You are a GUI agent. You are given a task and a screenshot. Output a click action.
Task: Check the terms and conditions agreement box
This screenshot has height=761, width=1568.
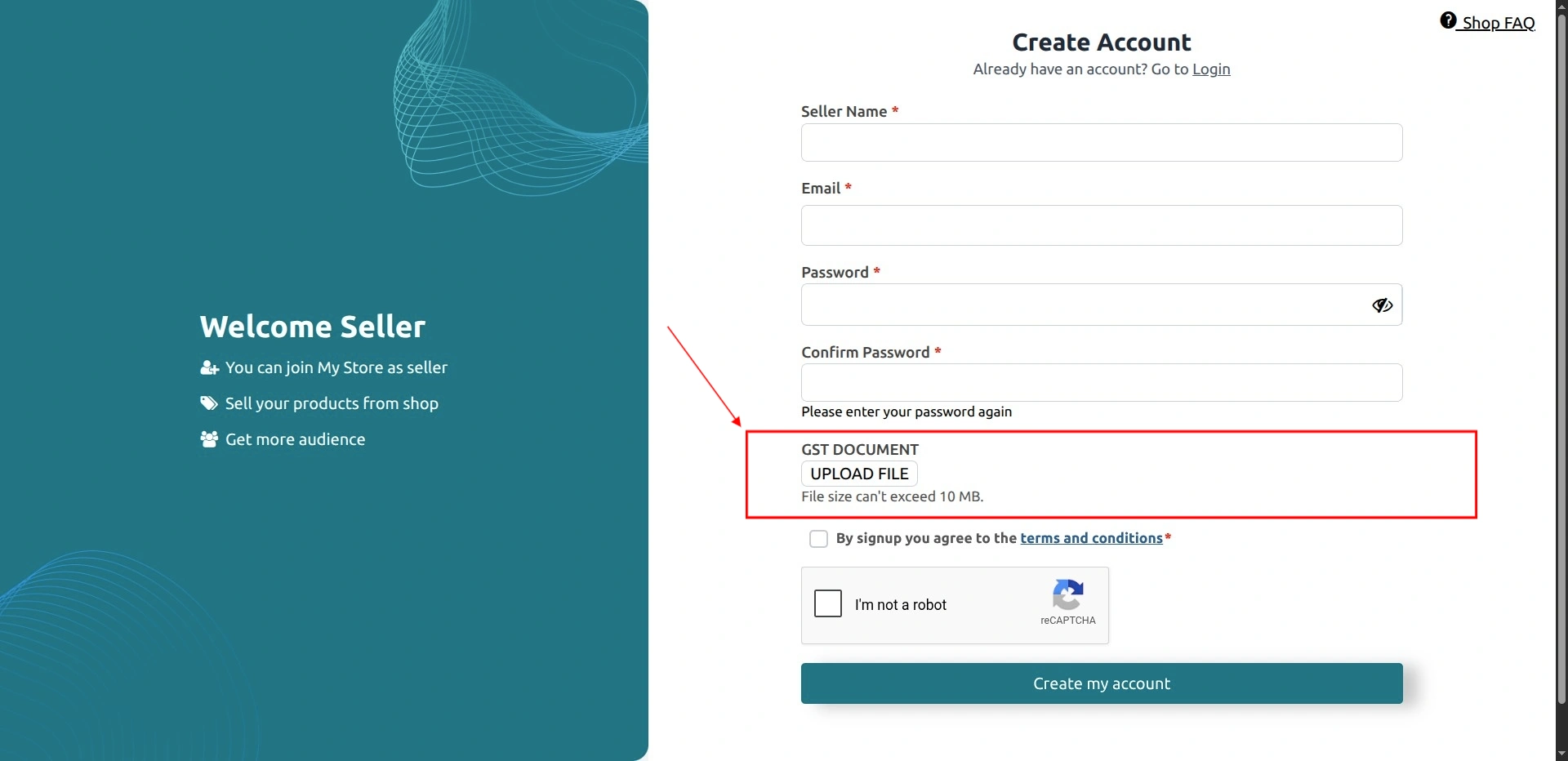818,539
